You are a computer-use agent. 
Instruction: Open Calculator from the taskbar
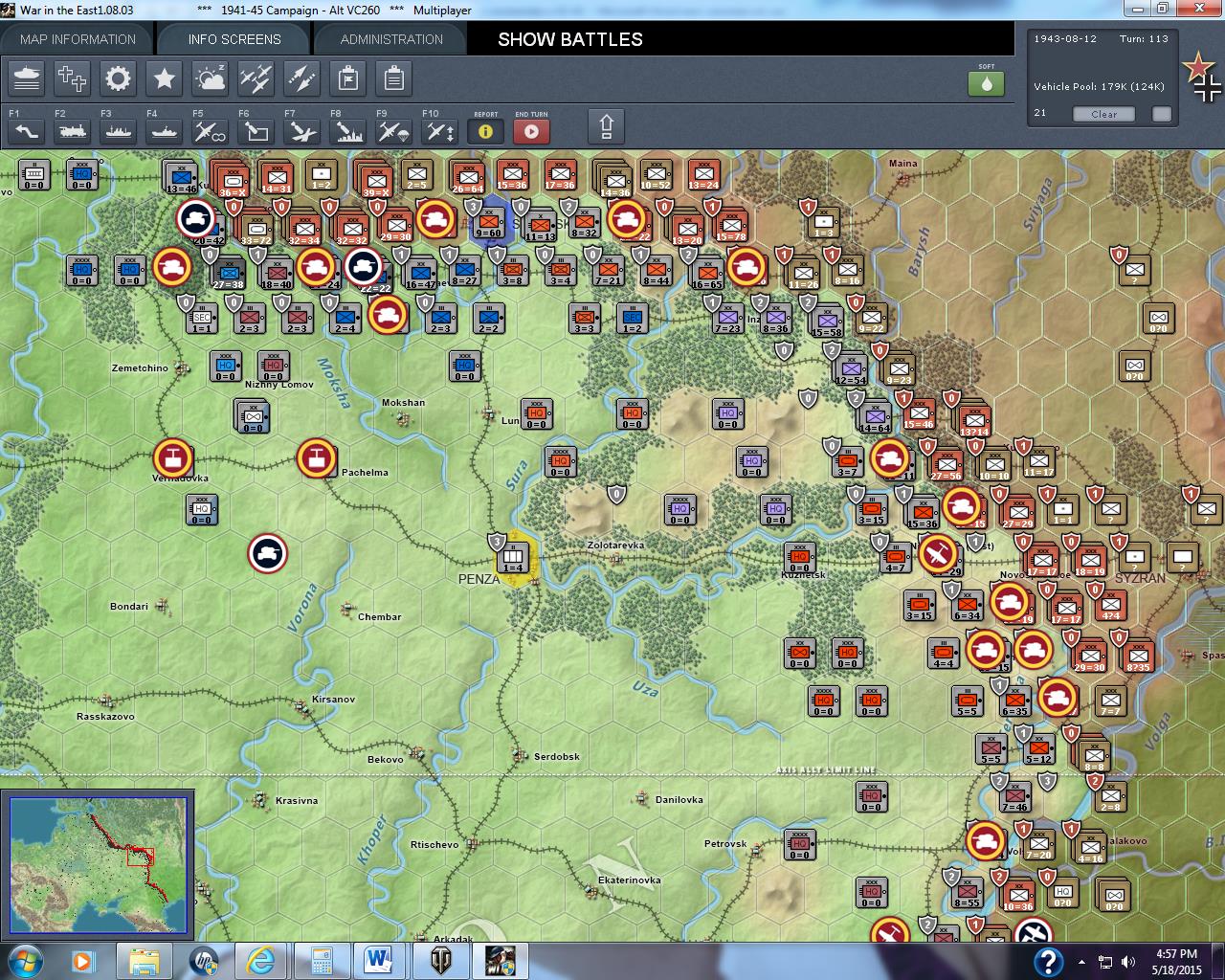(321, 961)
